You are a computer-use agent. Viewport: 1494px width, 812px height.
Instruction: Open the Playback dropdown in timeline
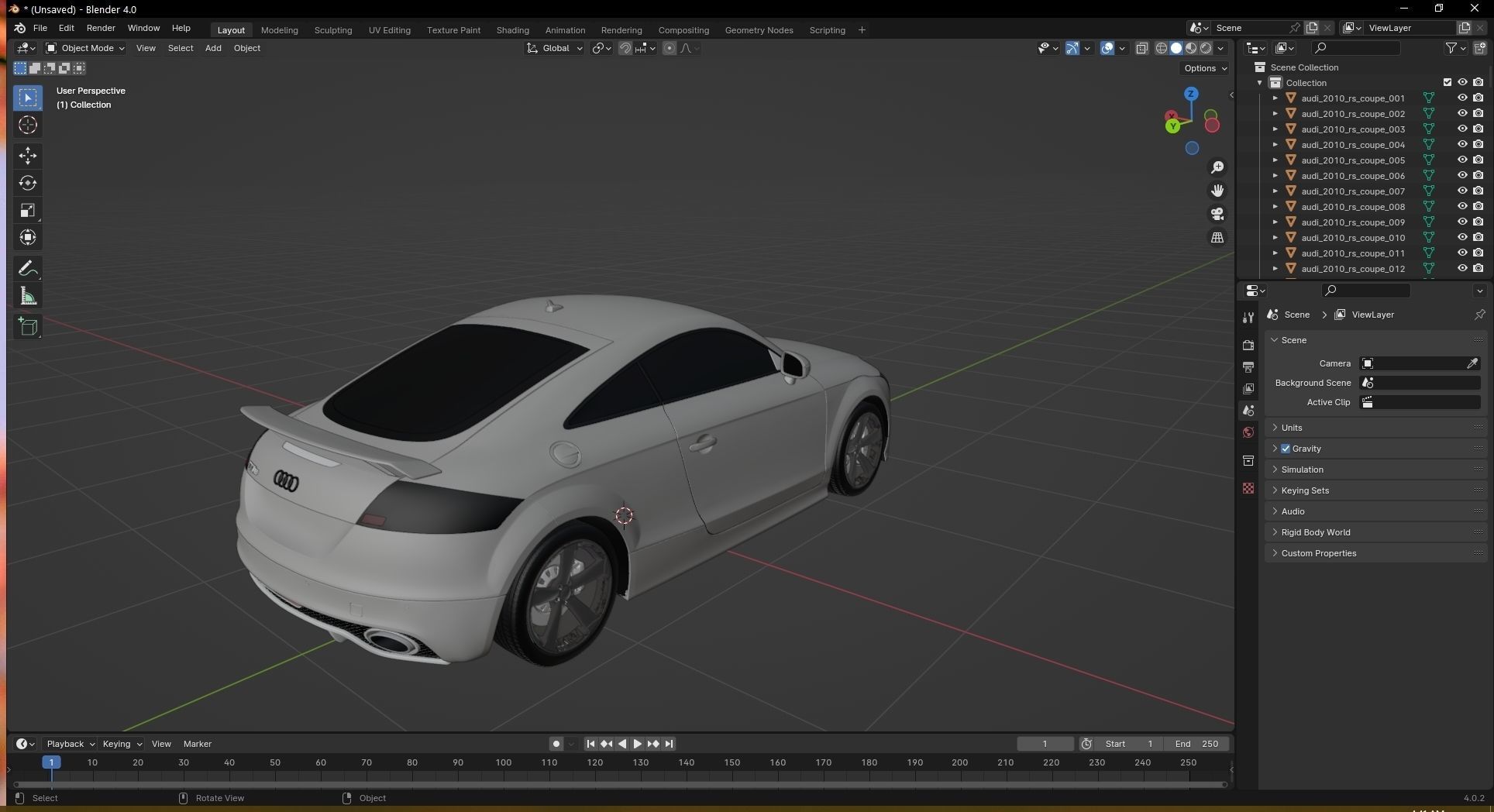tap(70, 744)
